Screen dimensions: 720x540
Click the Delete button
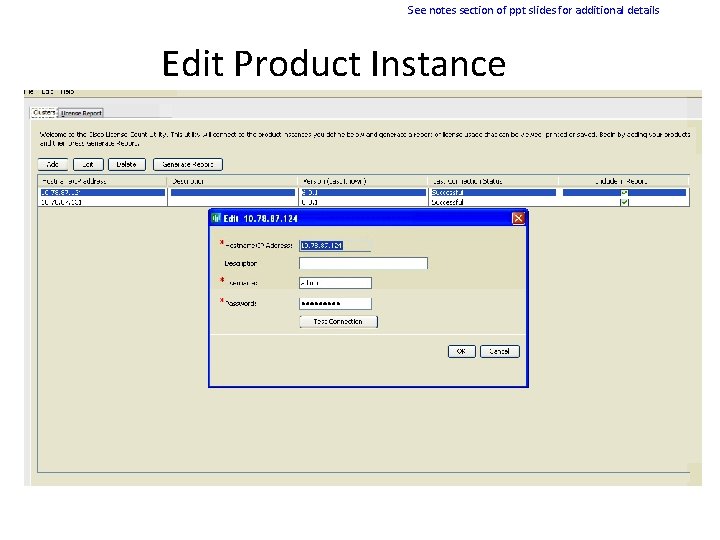click(x=127, y=164)
